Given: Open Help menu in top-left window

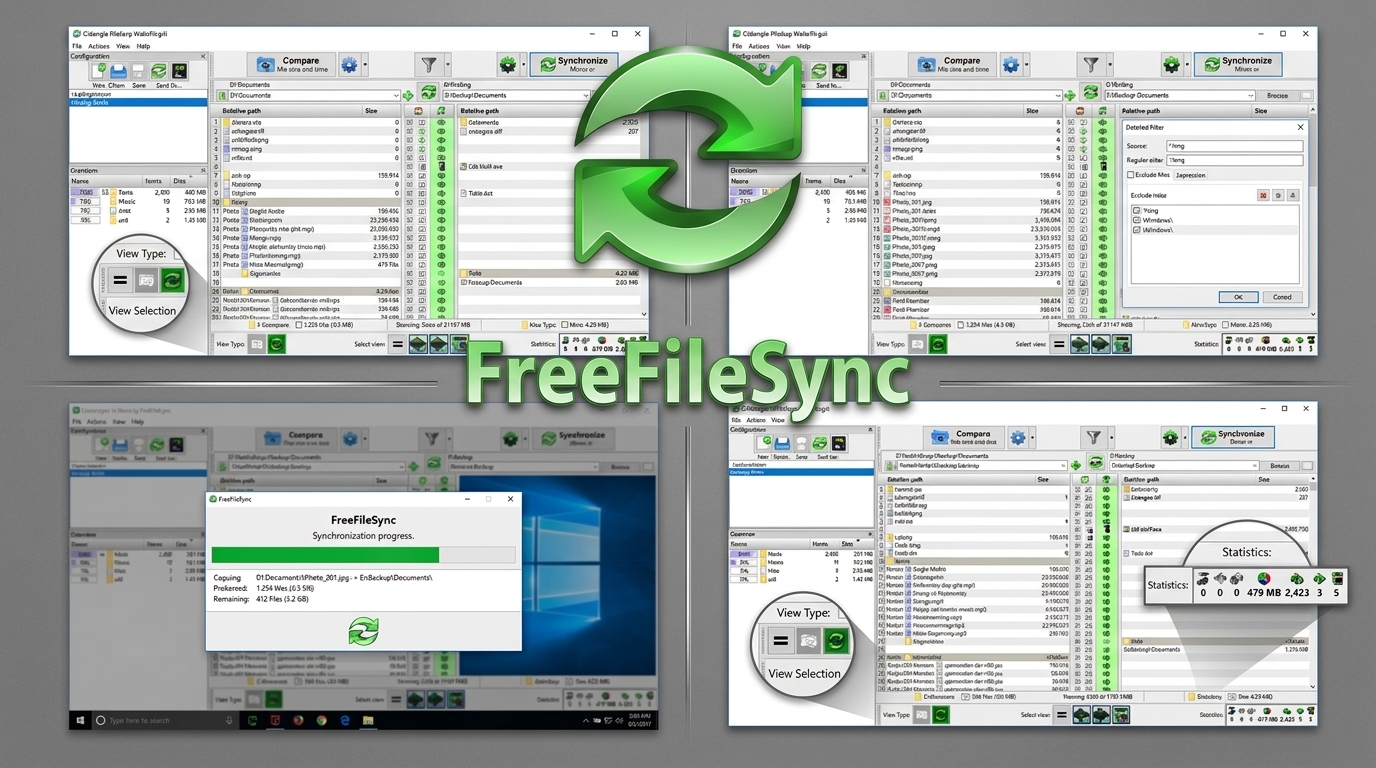Looking at the screenshot, I should coord(143,46).
